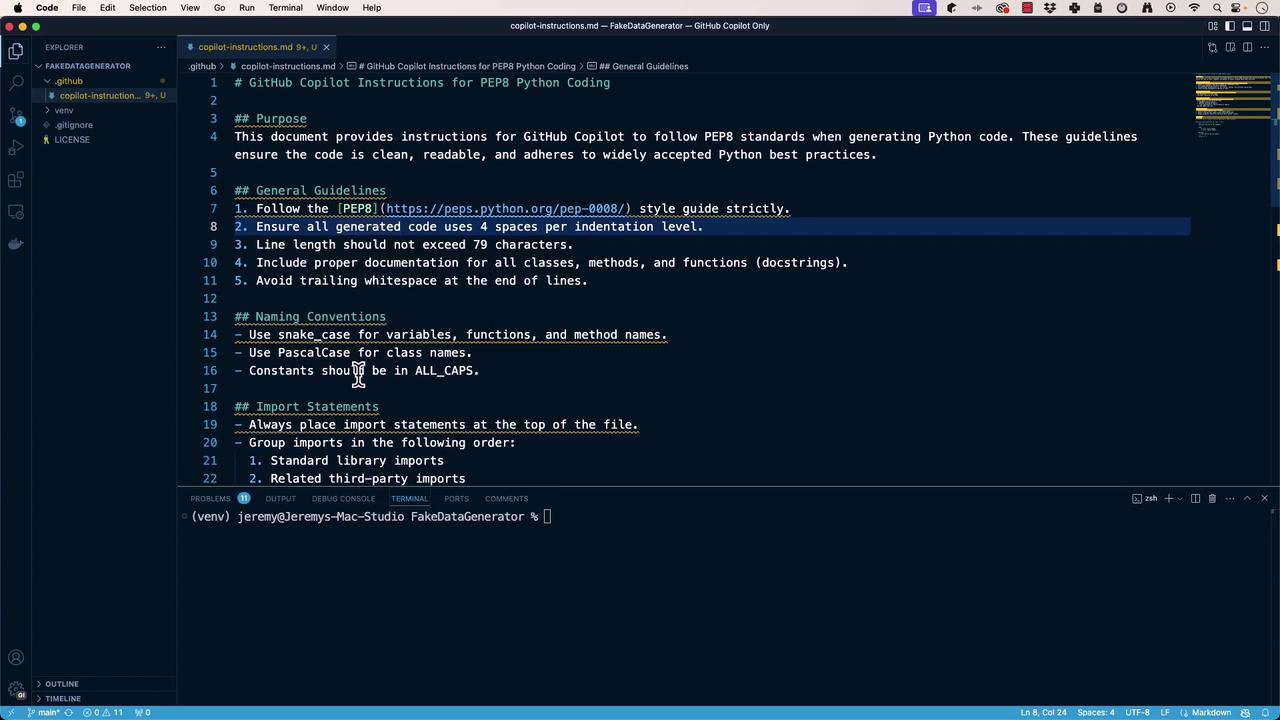The image size is (1280, 720).
Task: Click the remote window status bar icon
Action: (x=9, y=712)
